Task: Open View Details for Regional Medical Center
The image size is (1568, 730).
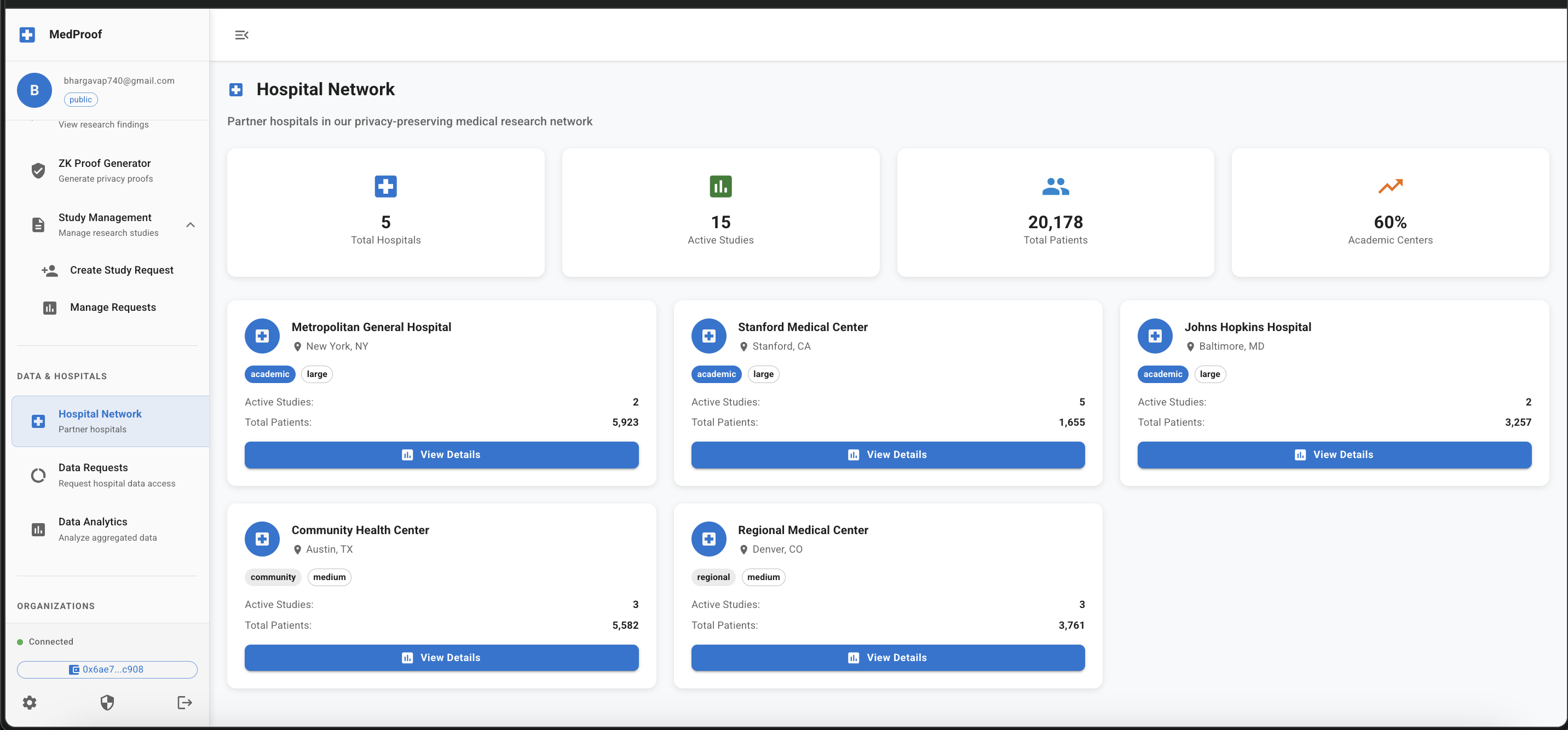Action: coord(887,658)
